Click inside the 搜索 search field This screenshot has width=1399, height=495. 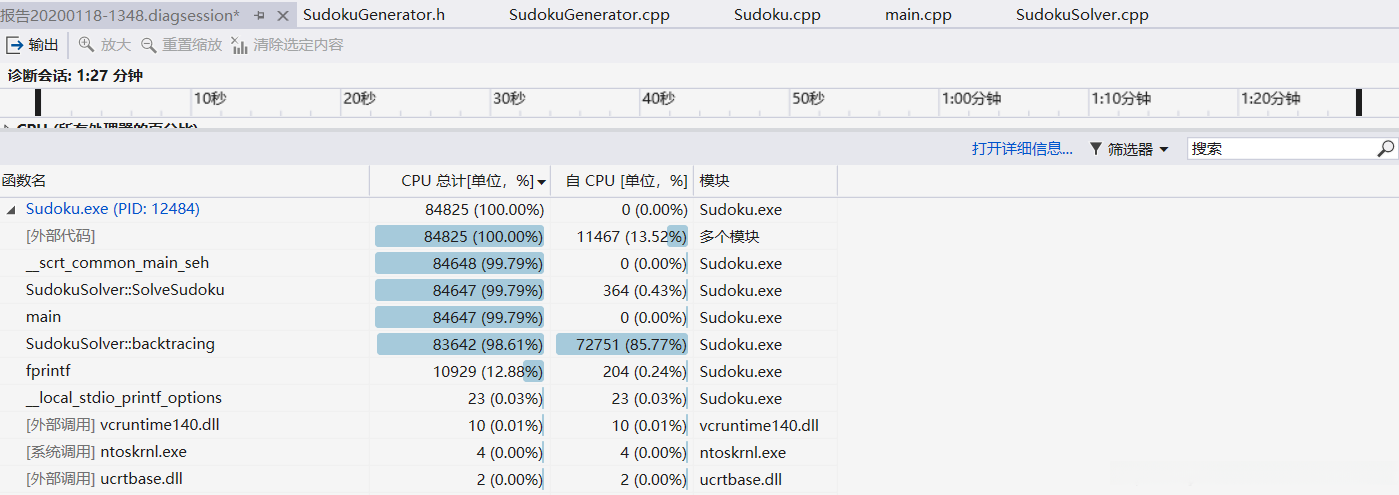pos(1282,148)
